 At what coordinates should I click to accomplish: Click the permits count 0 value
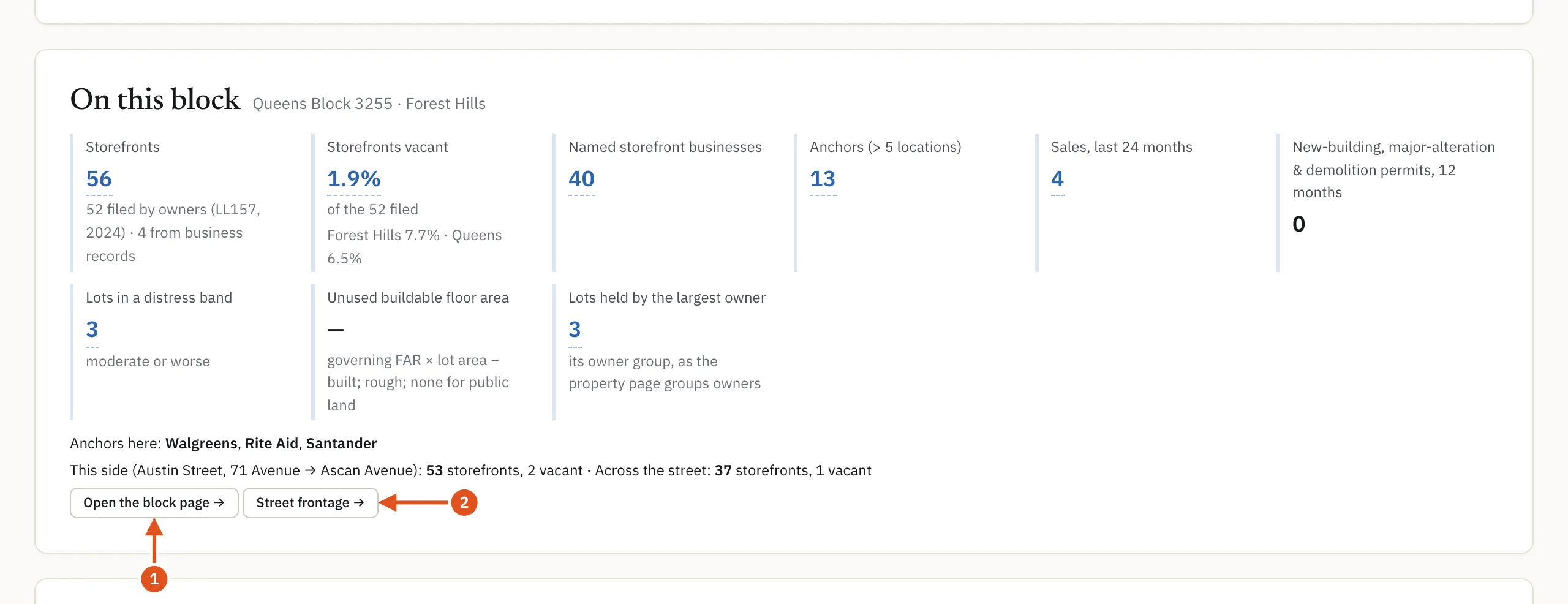click(1298, 224)
